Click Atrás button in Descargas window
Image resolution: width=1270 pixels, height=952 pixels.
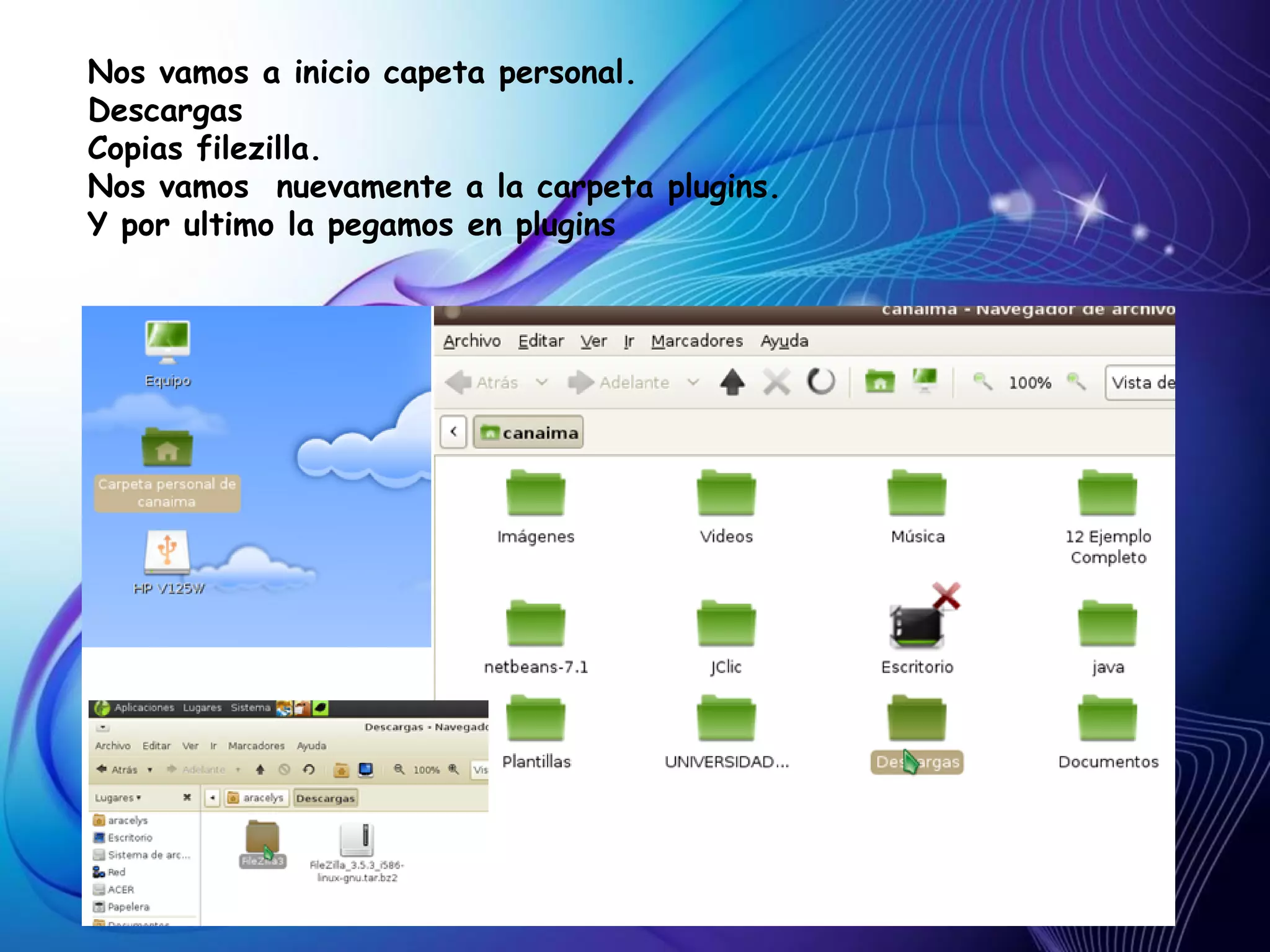117,770
